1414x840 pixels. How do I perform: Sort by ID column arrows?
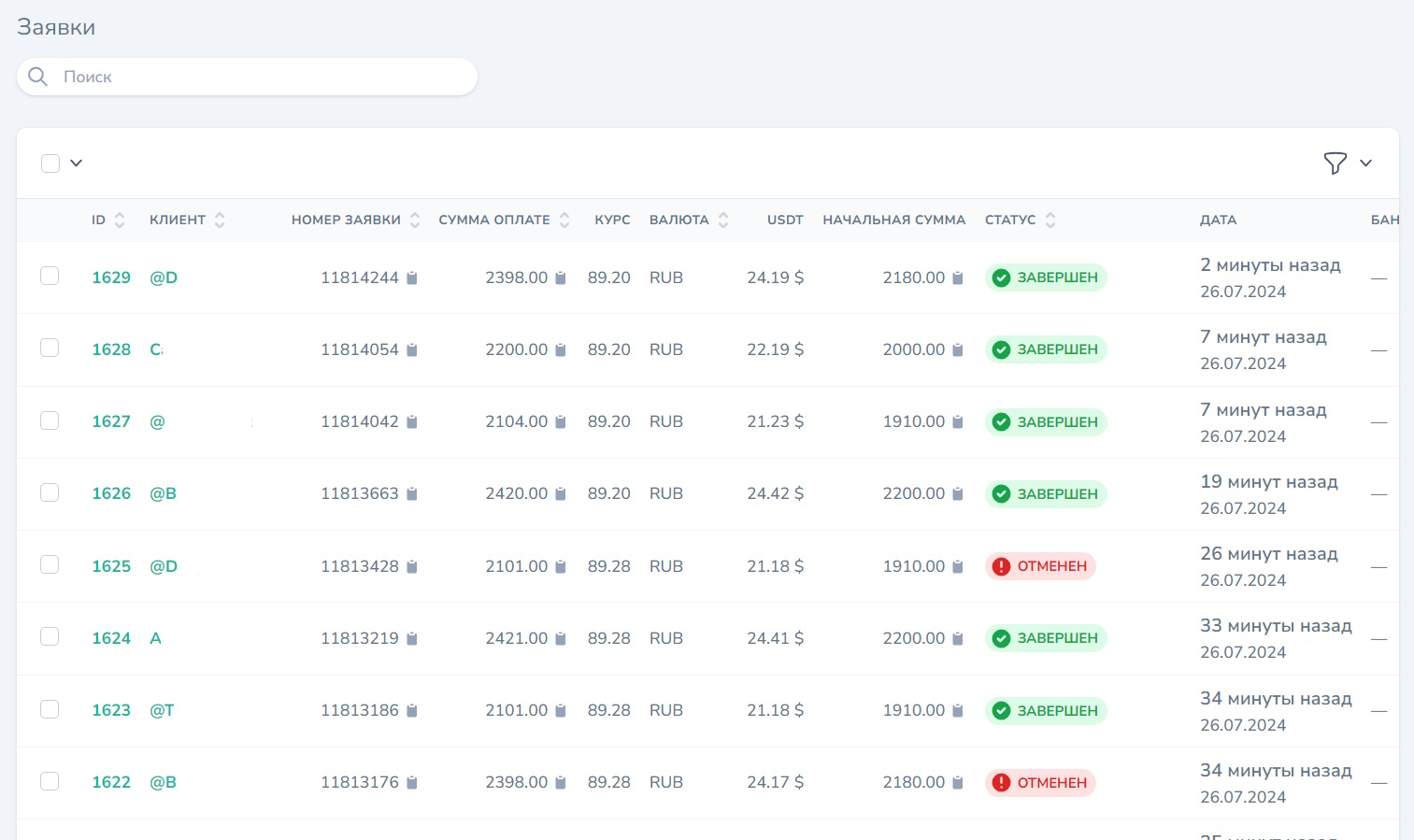120,221
